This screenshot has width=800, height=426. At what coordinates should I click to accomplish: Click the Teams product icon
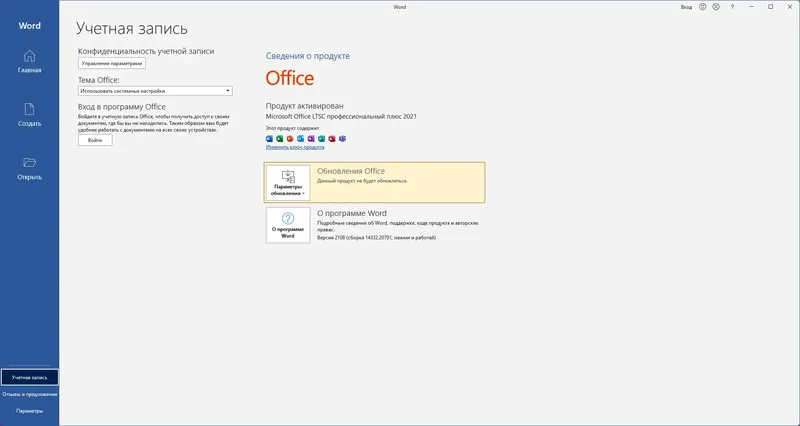[342, 139]
